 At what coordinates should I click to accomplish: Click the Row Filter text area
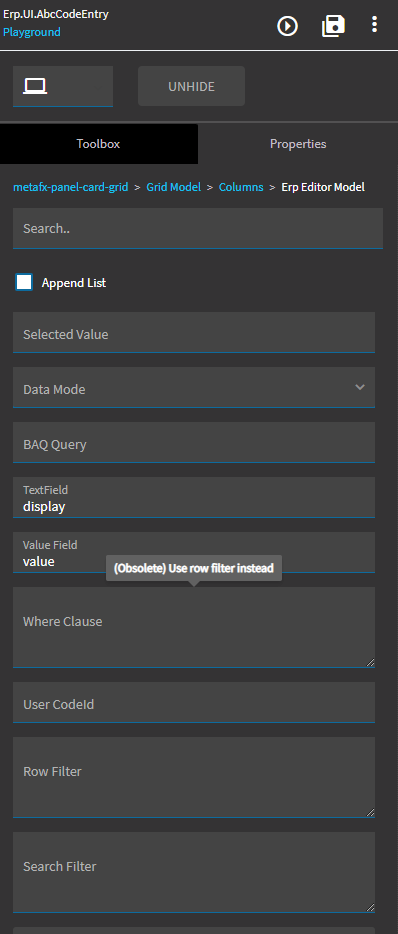coord(194,777)
